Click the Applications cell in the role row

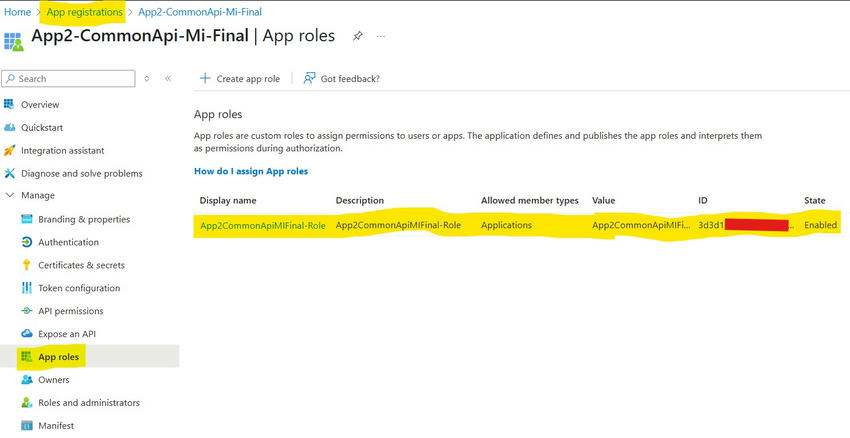click(506, 225)
